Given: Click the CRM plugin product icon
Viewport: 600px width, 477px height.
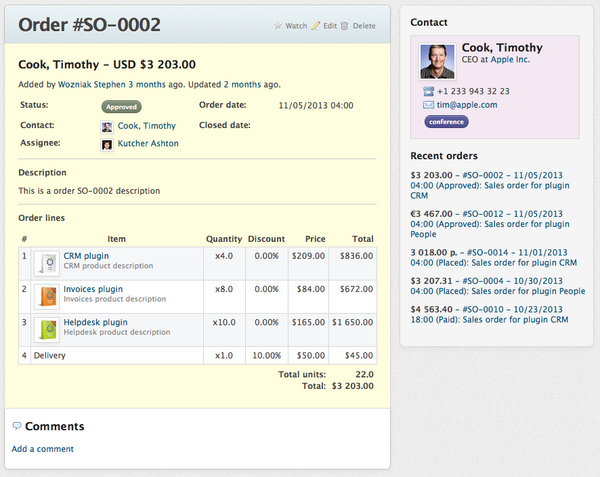Looking at the screenshot, I should tap(47, 263).
